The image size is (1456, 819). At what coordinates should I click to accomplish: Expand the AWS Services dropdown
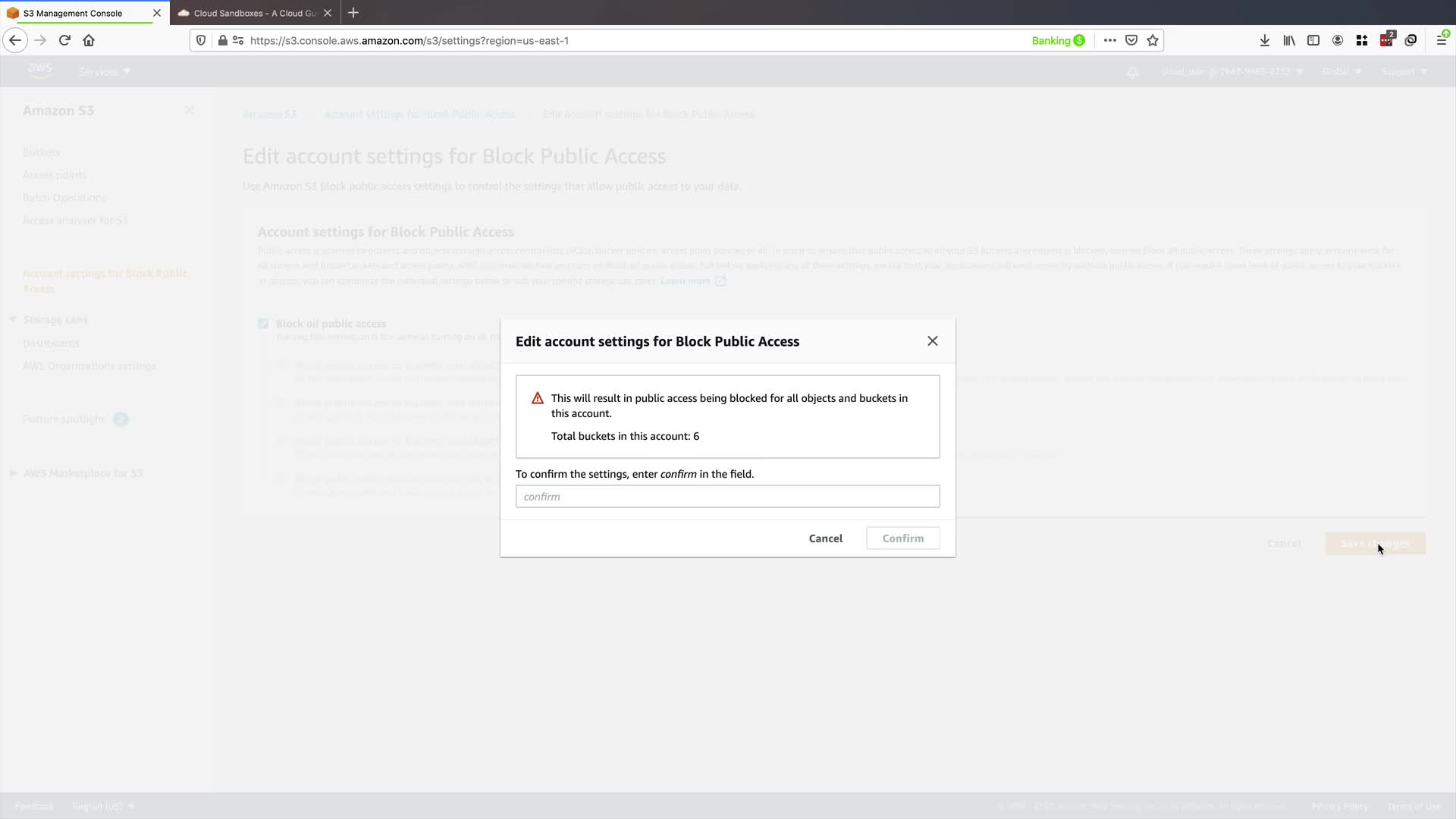pos(105,71)
